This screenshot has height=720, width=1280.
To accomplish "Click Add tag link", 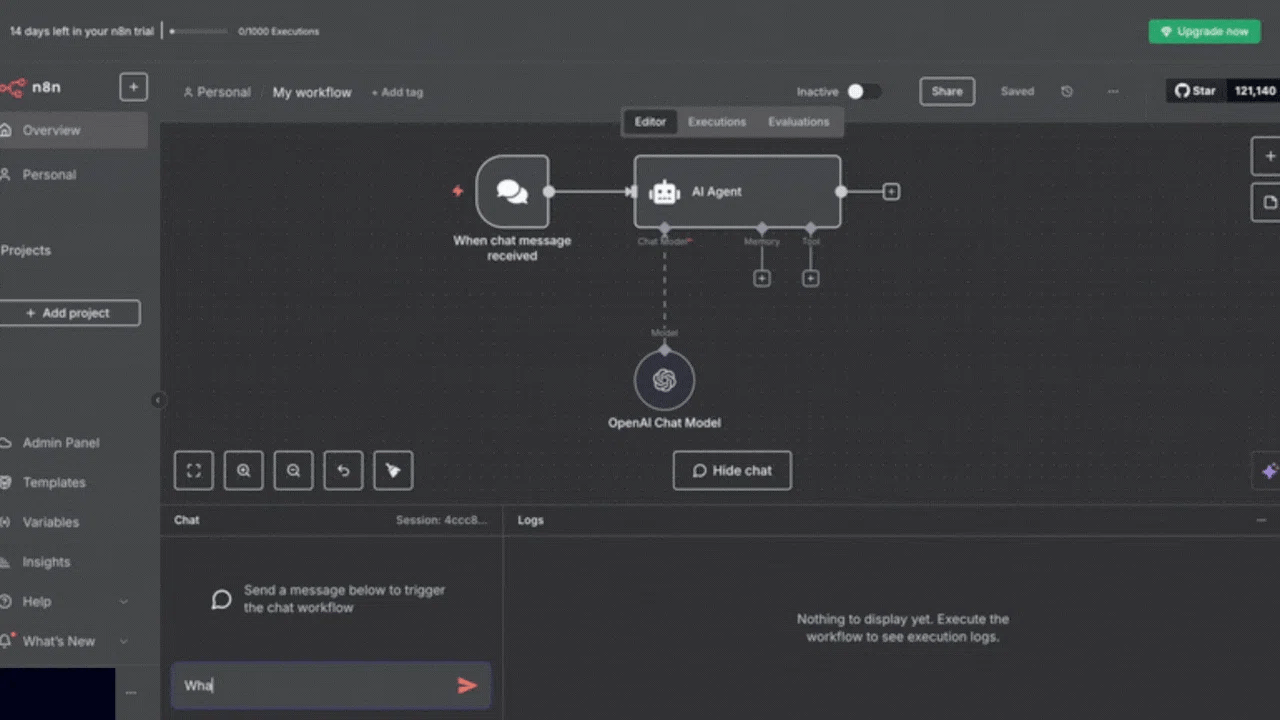I will pyautogui.click(x=397, y=92).
